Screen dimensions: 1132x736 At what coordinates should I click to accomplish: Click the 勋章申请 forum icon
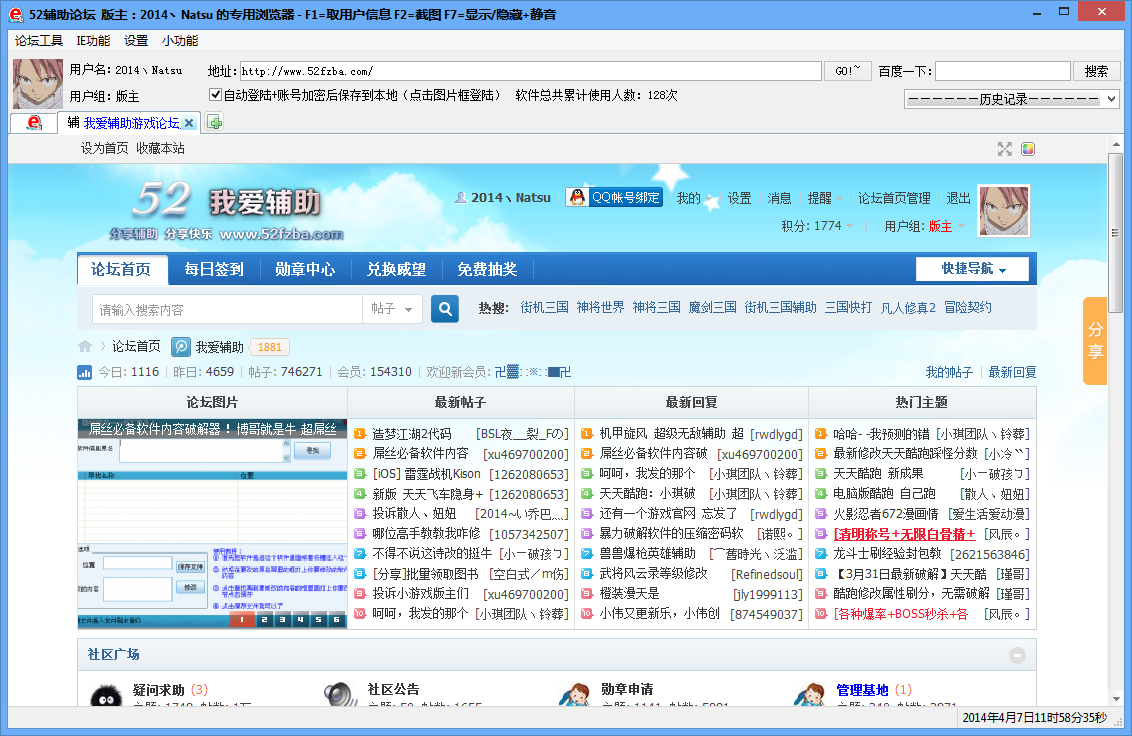tap(575, 694)
